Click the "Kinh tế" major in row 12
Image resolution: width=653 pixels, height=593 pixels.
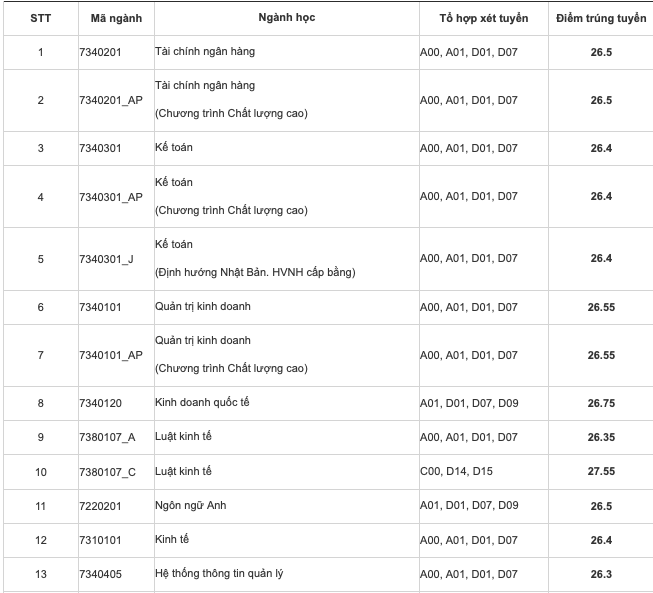(x=172, y=540)
